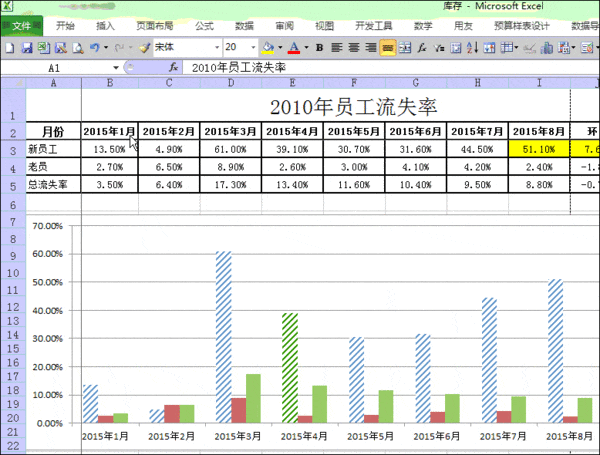Switch to the 视图 View tab
Screen dimensions: 600x455
tap(324, 26)
